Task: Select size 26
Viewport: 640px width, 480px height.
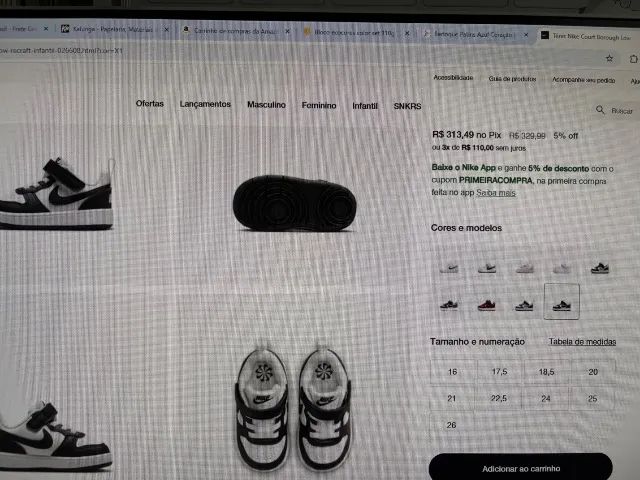Action: [451, 425]
